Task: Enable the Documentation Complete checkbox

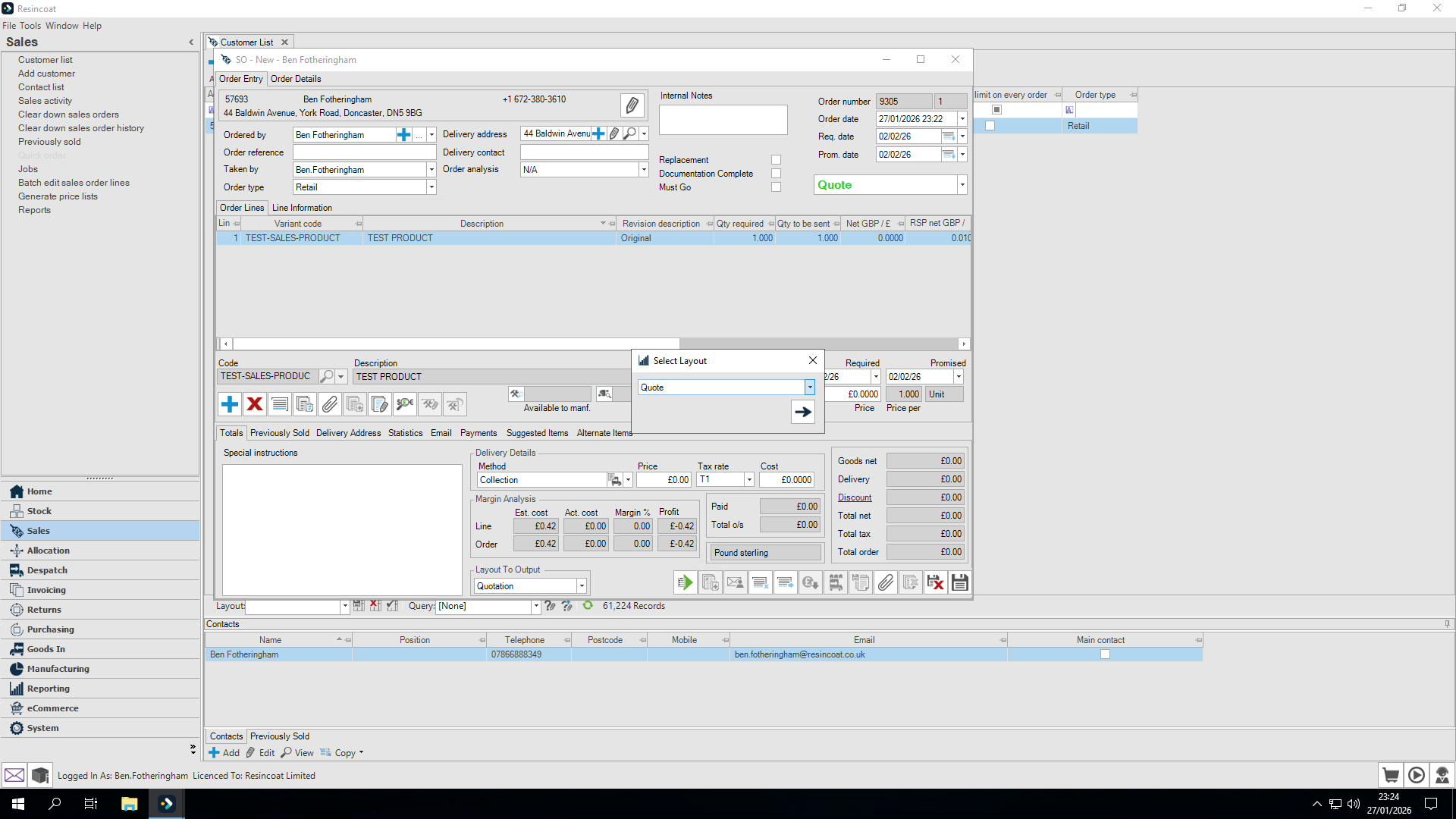Action: pyautogui.click(x=776, y=174)
